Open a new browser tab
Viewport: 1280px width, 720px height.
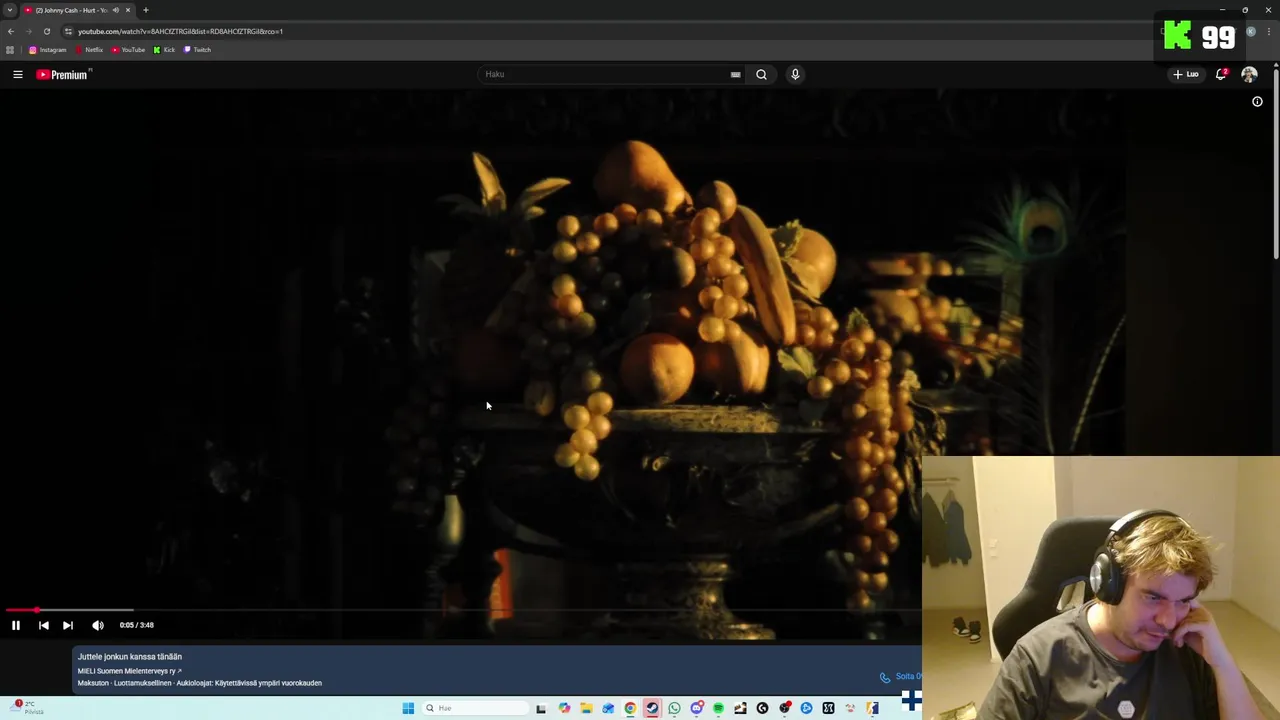[x=146, y=10]
